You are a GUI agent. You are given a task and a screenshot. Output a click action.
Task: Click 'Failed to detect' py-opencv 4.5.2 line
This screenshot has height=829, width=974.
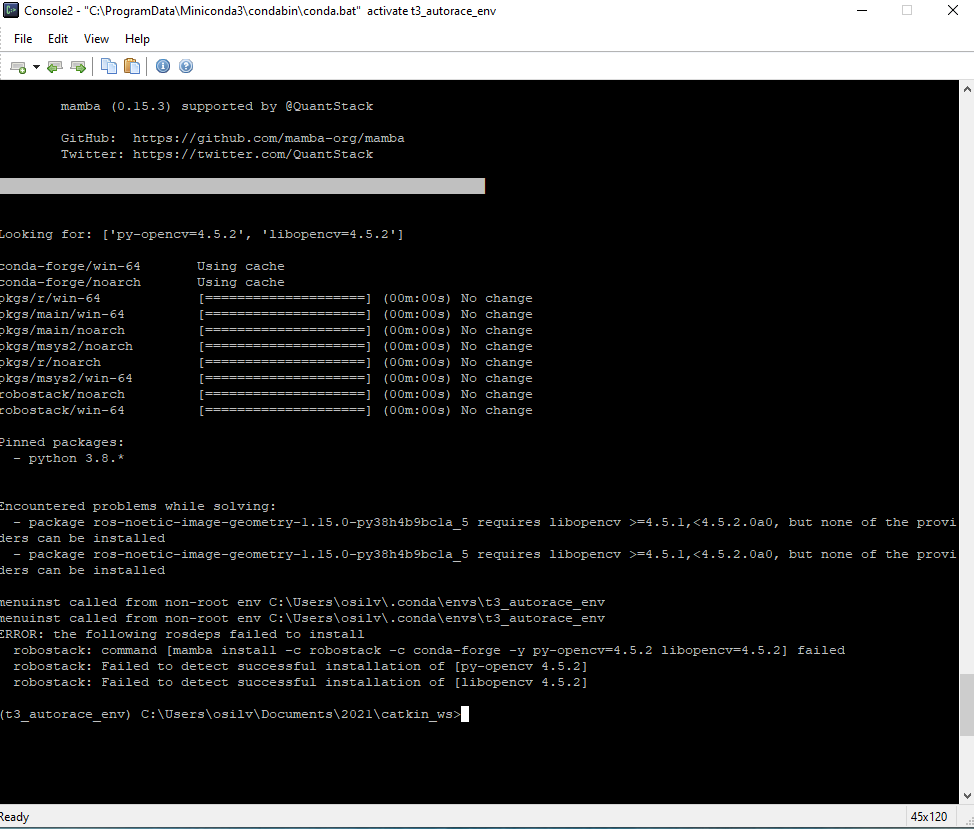(x=300, y=666)
